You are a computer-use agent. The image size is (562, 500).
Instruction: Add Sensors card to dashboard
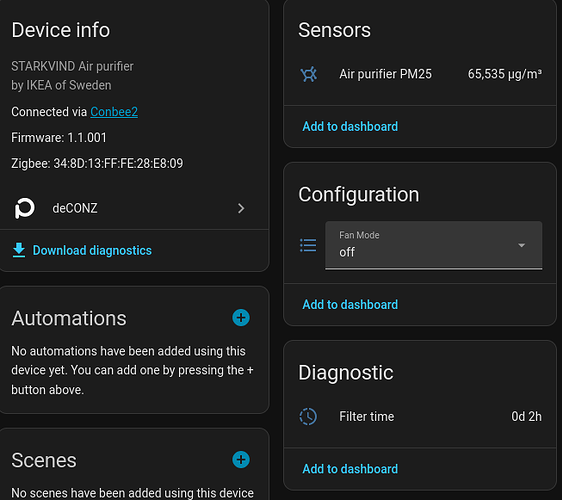click(350, 127)
